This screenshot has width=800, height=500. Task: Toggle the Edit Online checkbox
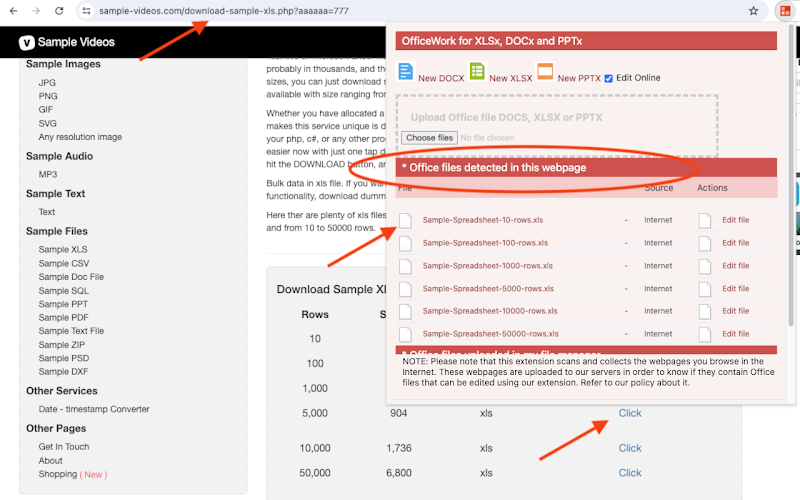pyautogui.click(x=608, y=79)
